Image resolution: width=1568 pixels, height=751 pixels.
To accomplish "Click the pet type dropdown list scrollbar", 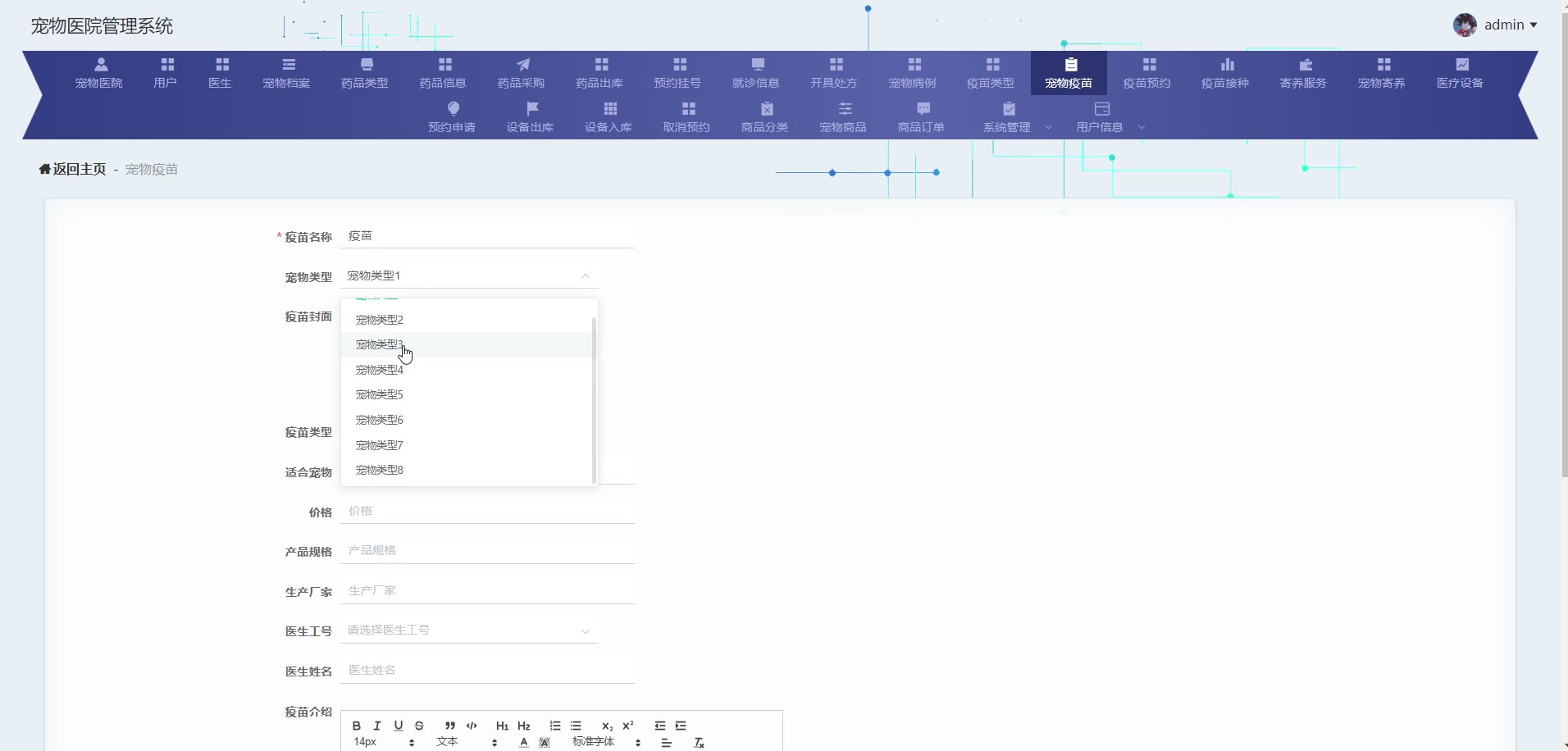I will [594, 400].
